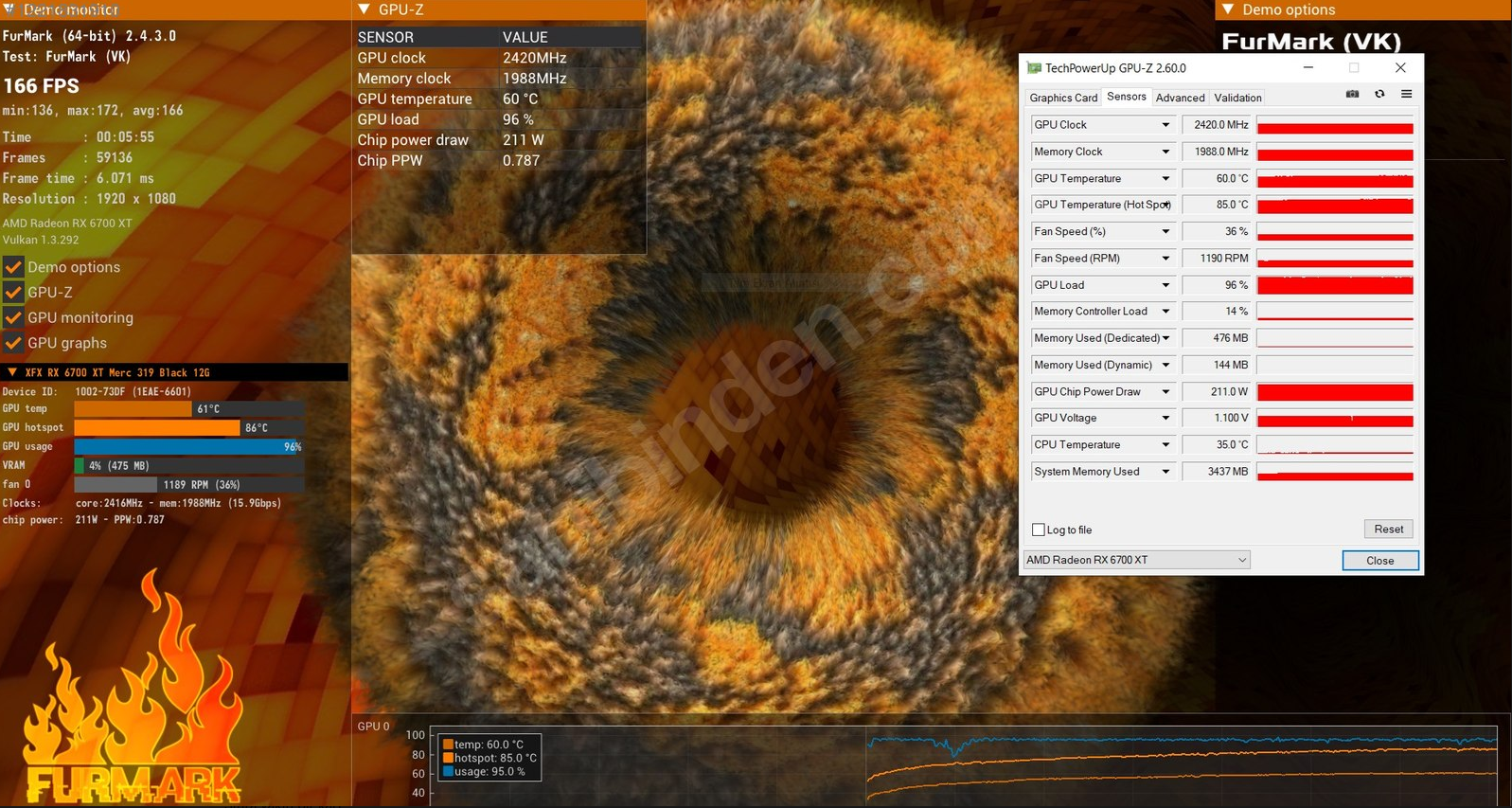The width and height of the screenshot is (1512, 808).
Task: Click the GPU-Z app icon in title bar
Action: [x=1034, y=68]
